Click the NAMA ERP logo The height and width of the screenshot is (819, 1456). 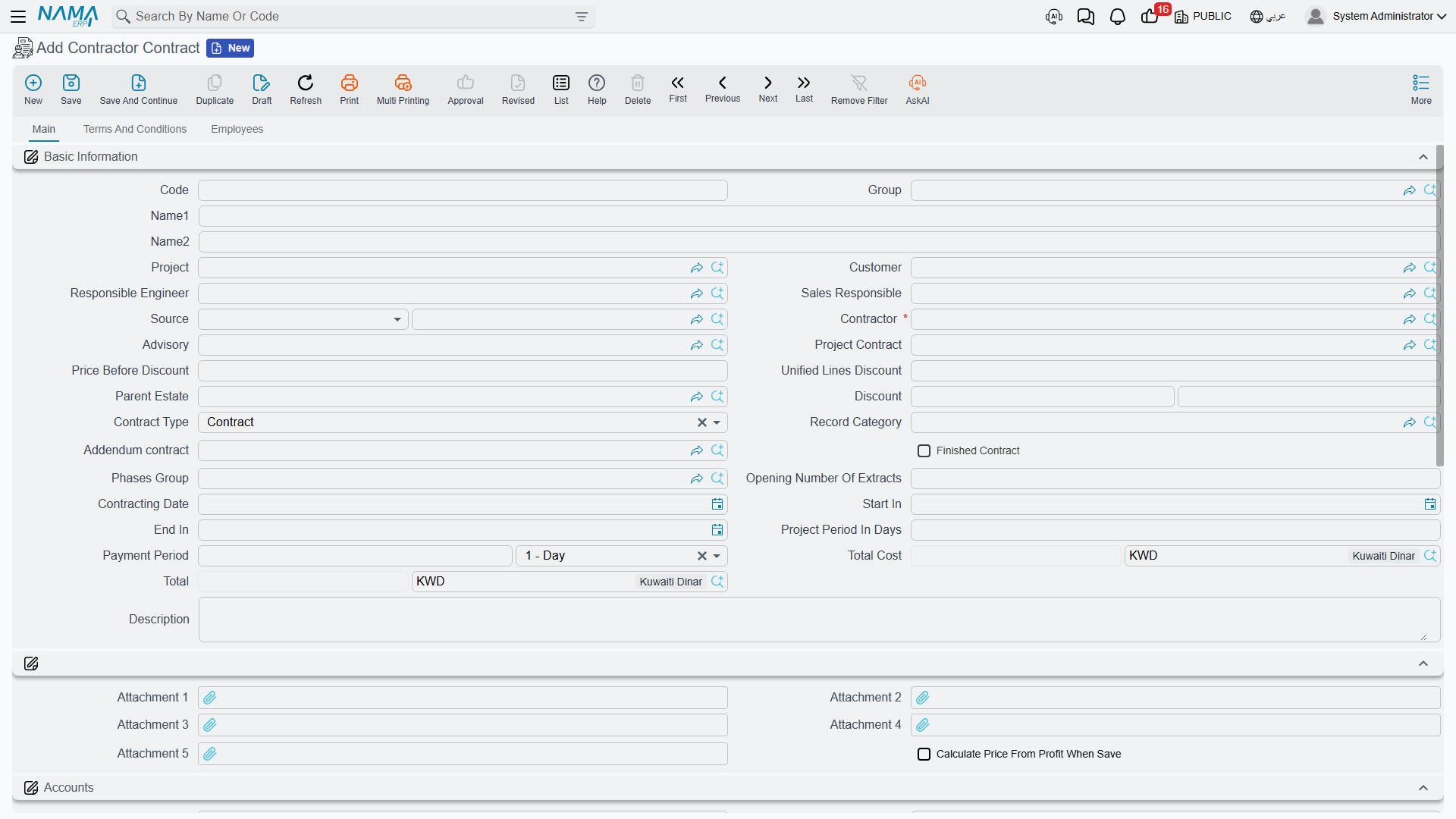tap(68, 16)
